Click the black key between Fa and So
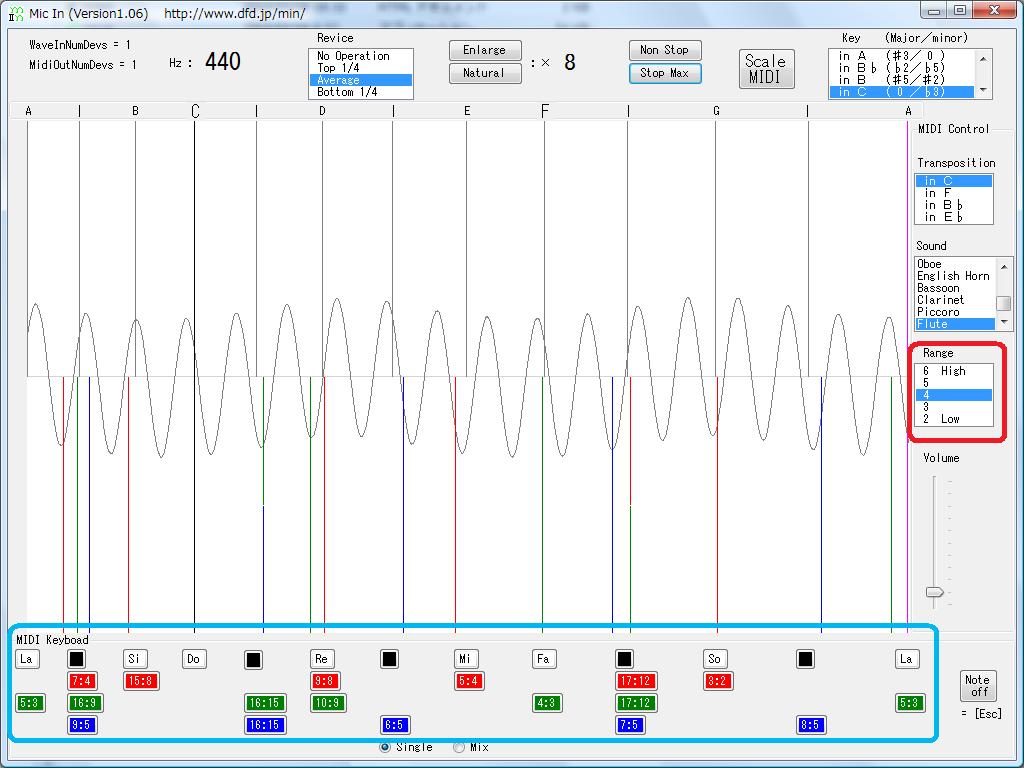 pyautogui.click(x=624, y=659)
